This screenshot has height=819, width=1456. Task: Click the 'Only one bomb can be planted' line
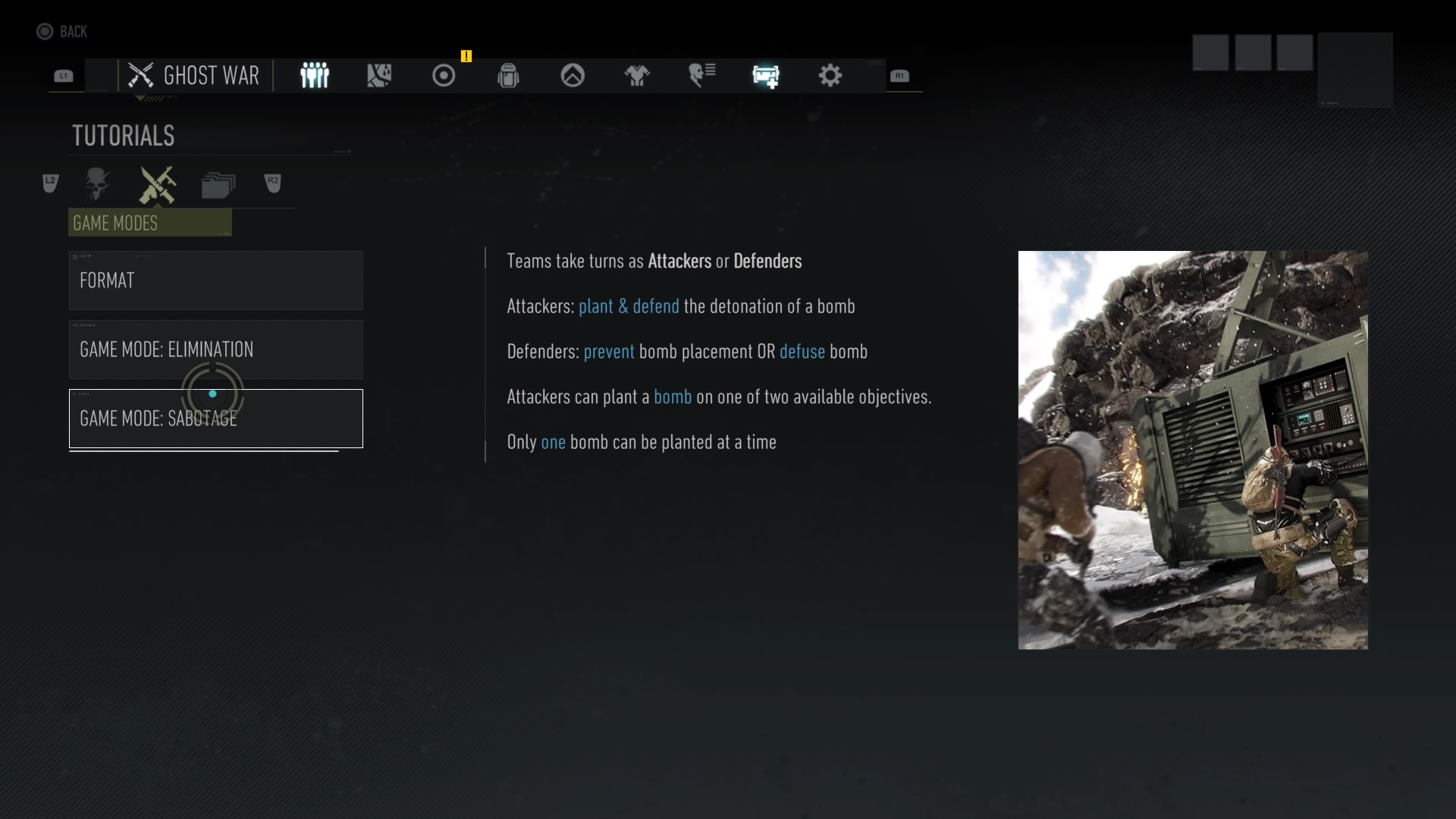[642, 443]
